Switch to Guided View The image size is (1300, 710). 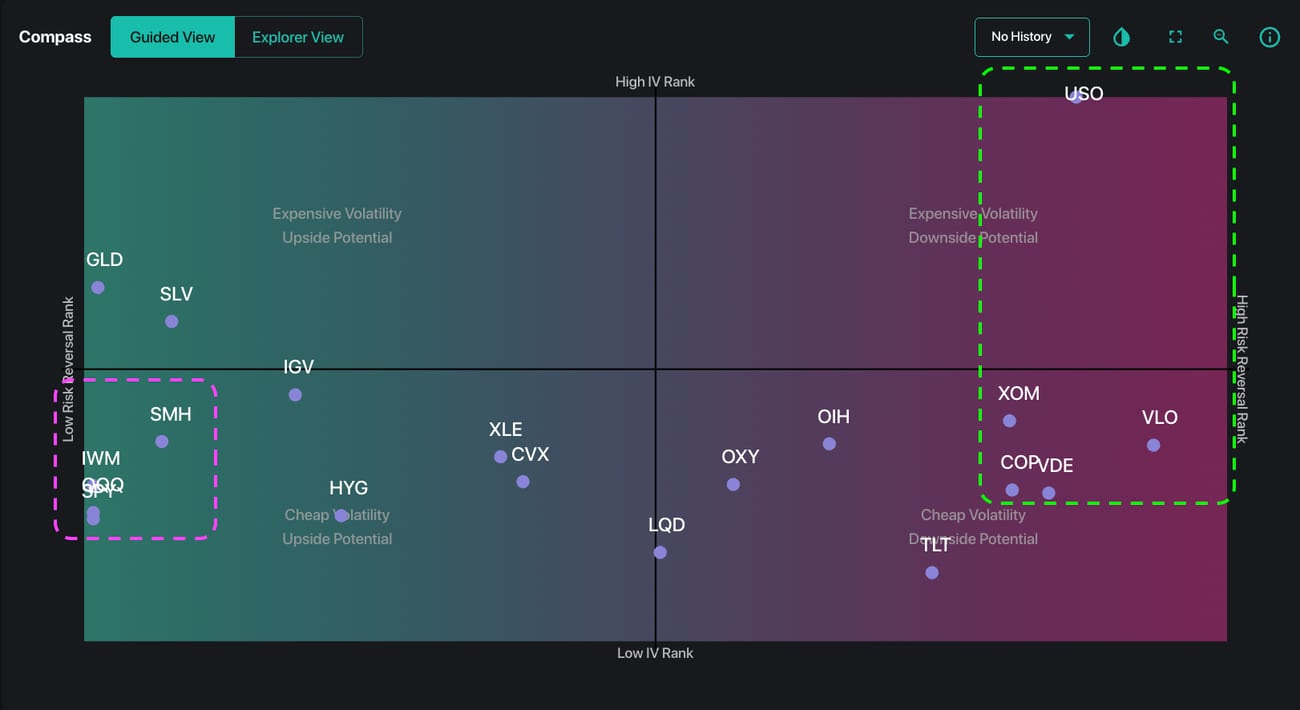172,37
